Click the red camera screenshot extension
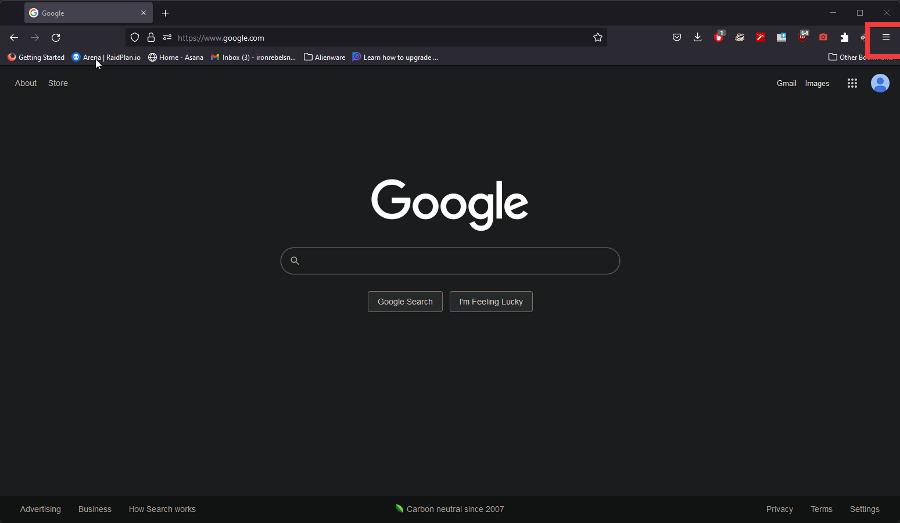Viewport: 900px width, 523px height. [x=823, y=37]
